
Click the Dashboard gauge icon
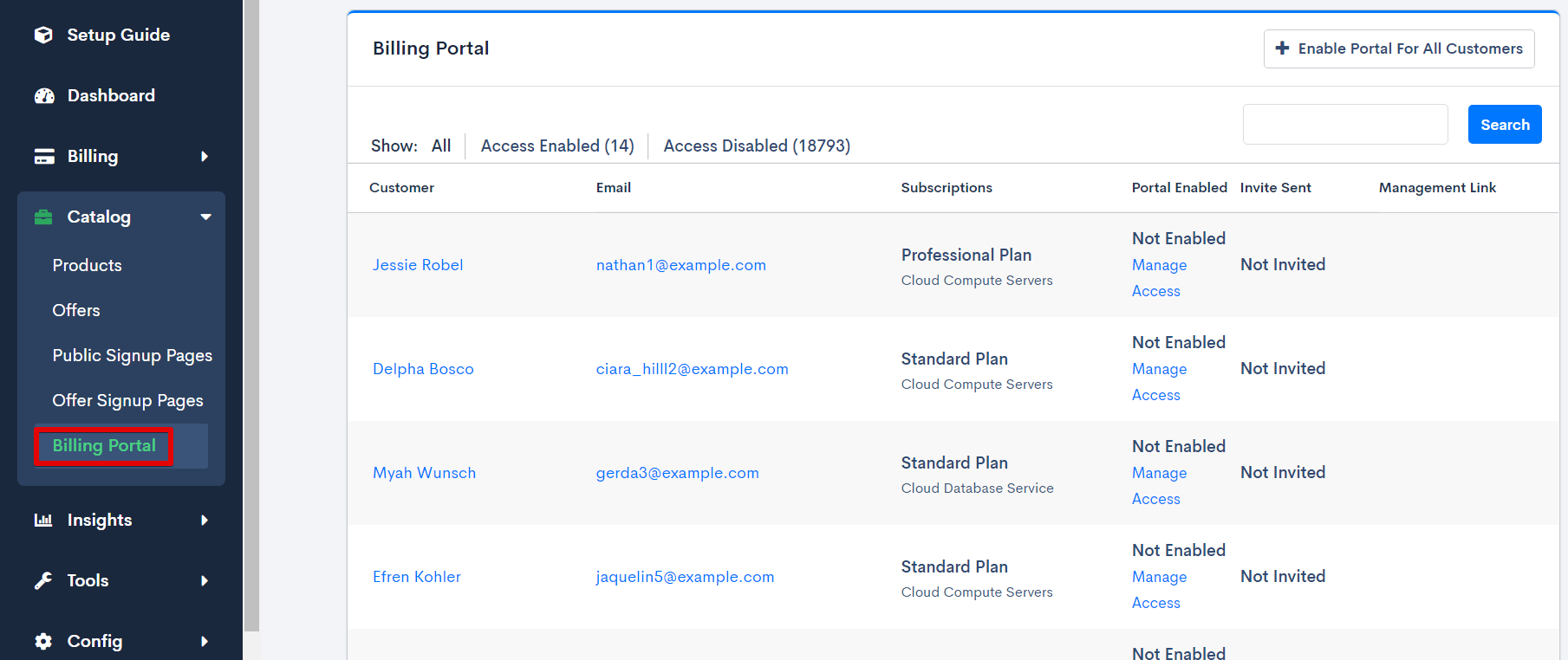pos(44,96)
